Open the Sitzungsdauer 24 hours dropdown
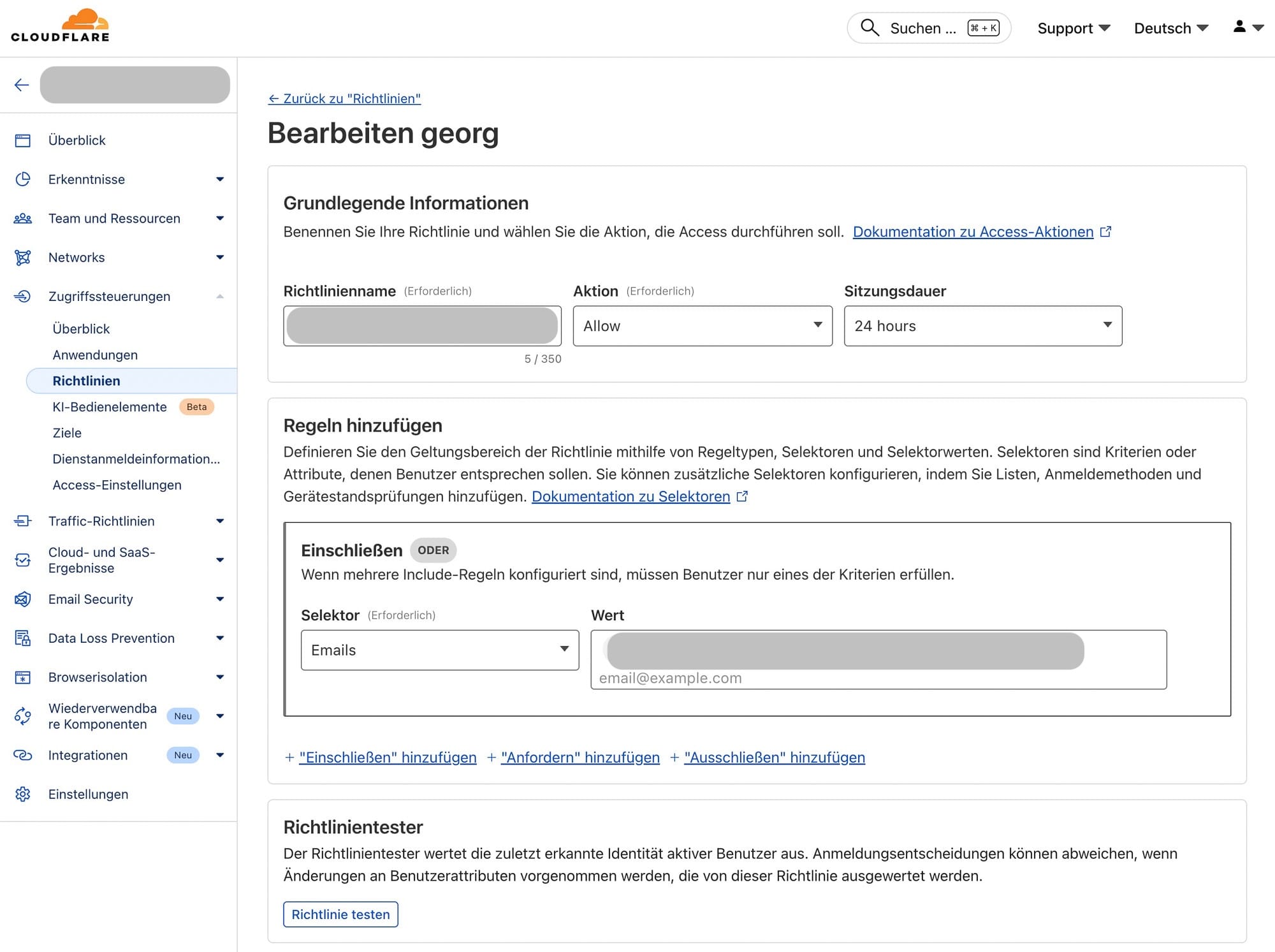Viewport: 1275px width, 952px height. coord(982,326)
